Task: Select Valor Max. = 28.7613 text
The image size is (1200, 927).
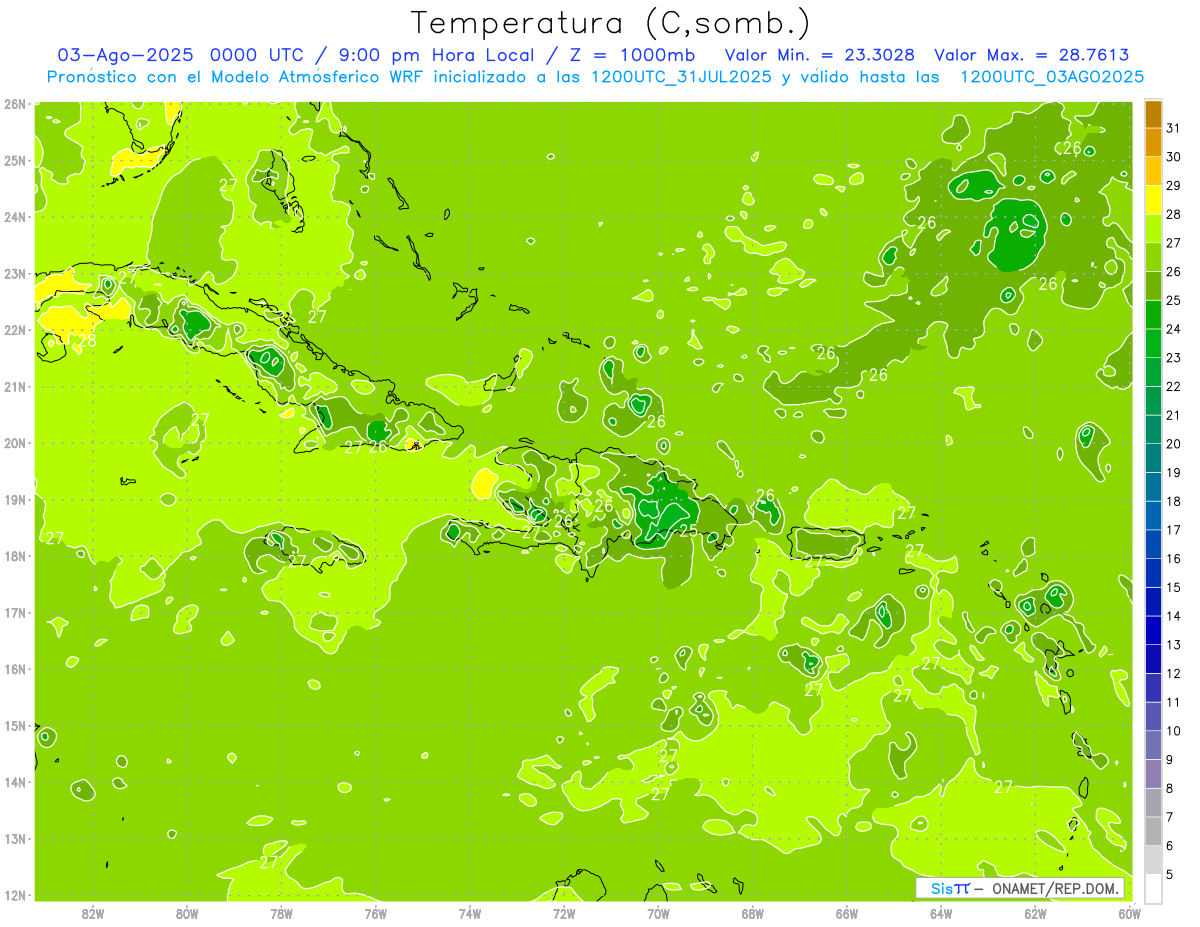Action: point(1032,55)
